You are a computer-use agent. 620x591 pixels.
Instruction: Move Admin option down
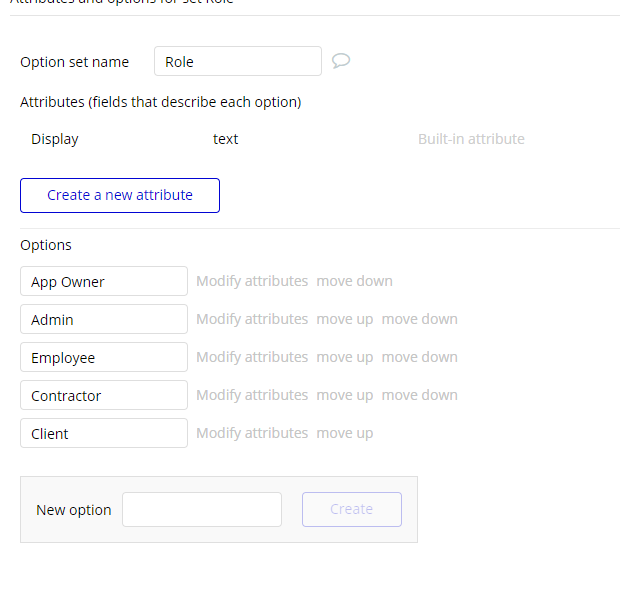(x=419, y=319)
